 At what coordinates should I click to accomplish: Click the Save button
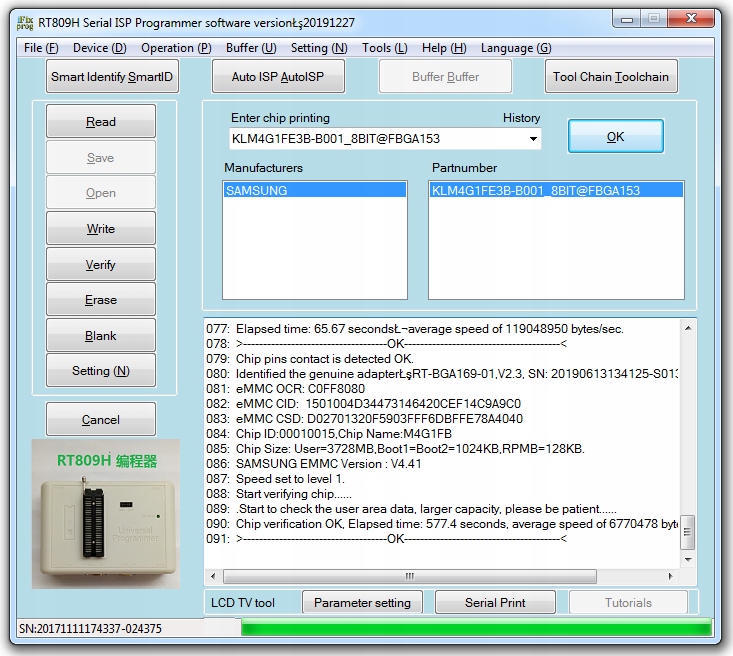pyautogui.click(x=101, y=158)
